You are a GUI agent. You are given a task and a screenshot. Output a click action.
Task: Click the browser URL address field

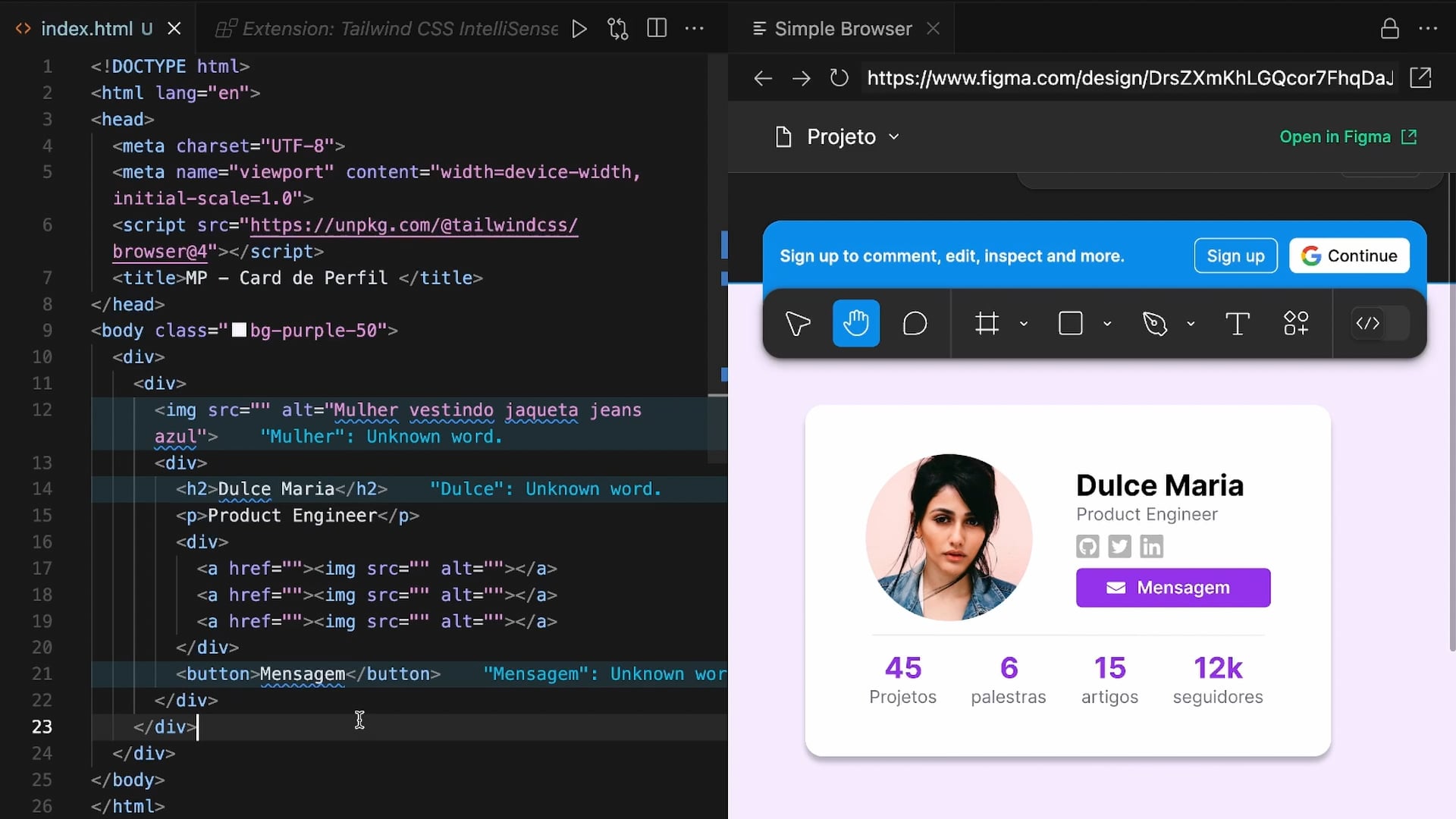point(1130,78)
